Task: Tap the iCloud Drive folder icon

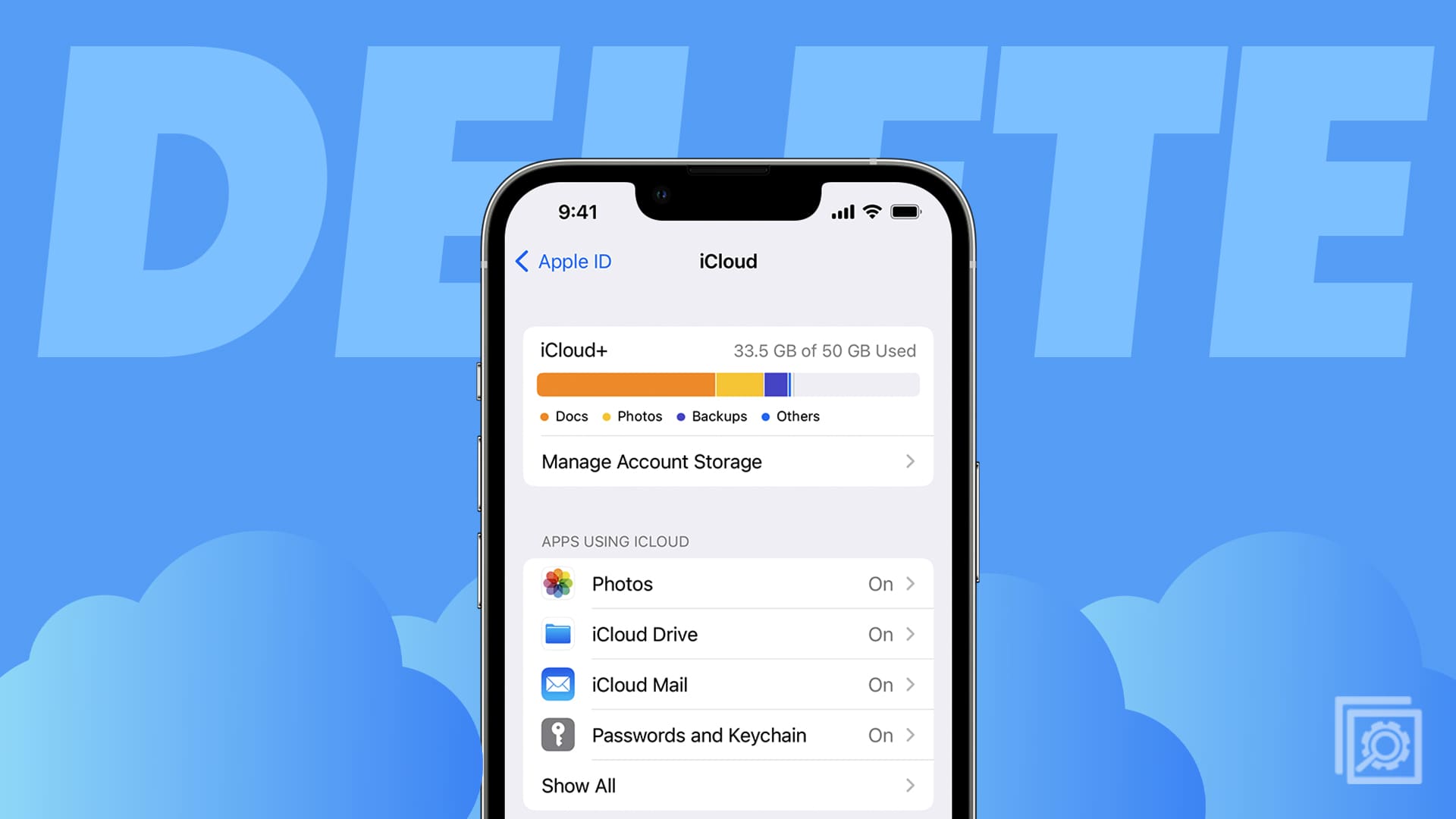Action: [557, 634]
